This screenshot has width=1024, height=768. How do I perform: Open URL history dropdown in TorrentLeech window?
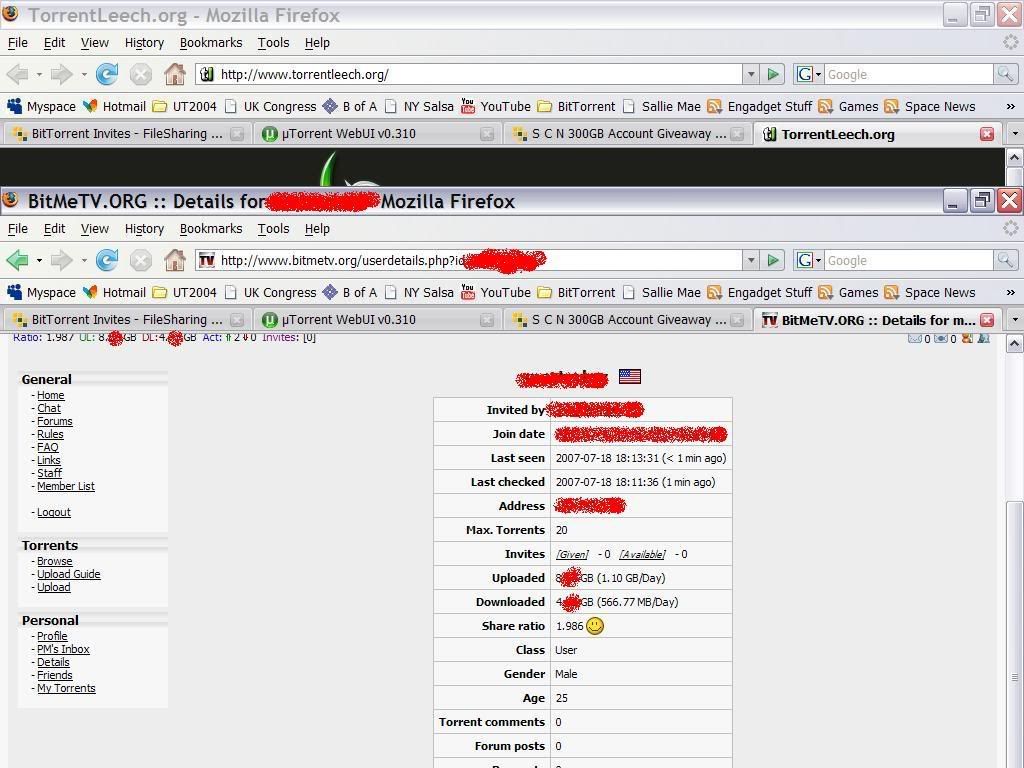(751, 74)
